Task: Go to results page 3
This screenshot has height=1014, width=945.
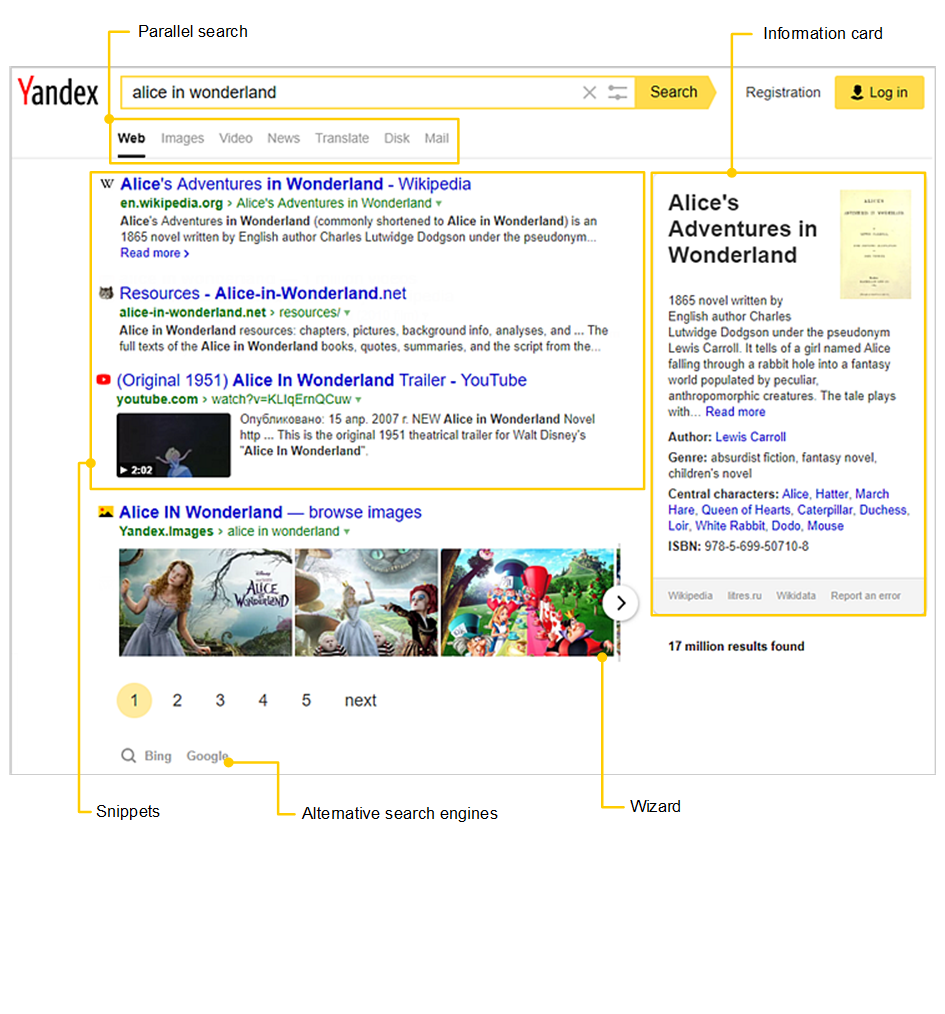Action: click(220, 700)
